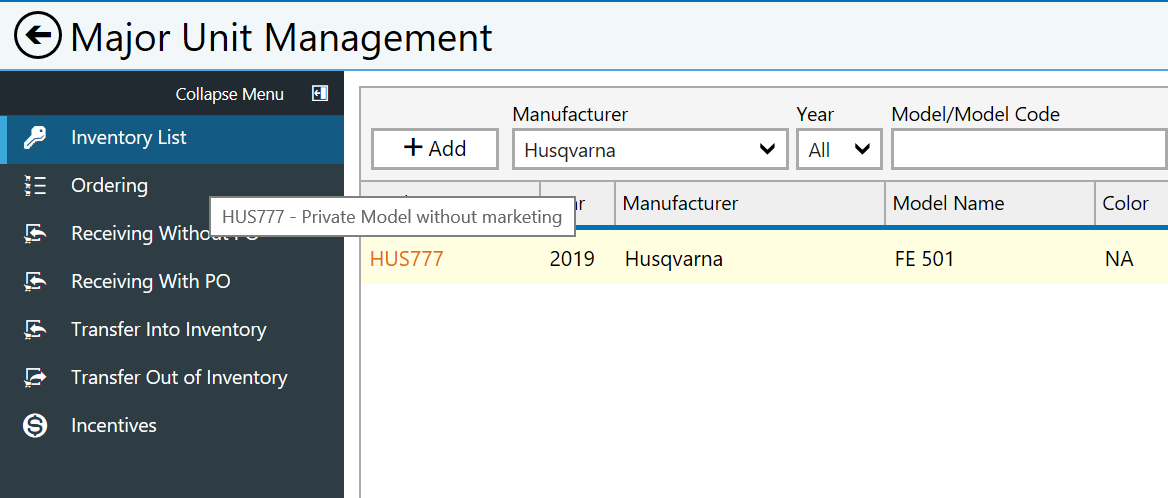
Task: Click the icon beside Receiving Without PO
Action: coord(35,234)
